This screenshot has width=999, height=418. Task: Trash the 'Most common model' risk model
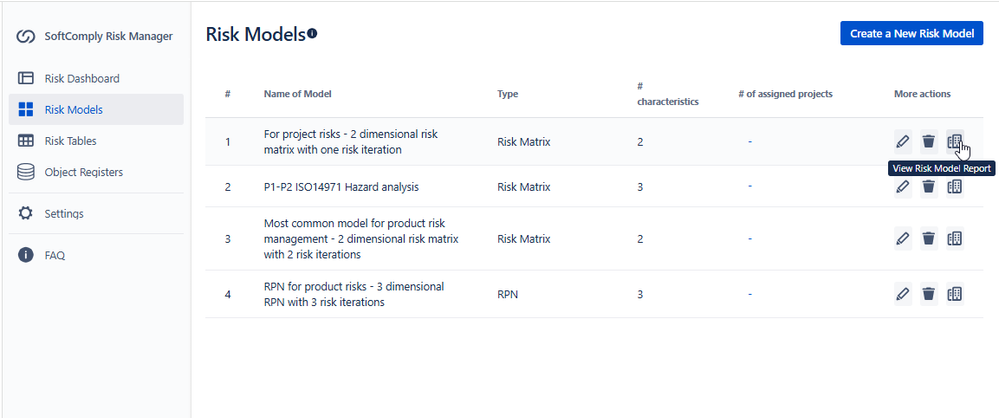pos(929,238)
